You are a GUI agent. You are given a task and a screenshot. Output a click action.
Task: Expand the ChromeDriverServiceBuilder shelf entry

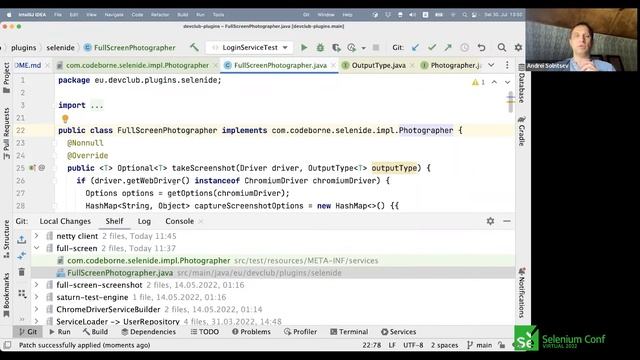(36, 309)
